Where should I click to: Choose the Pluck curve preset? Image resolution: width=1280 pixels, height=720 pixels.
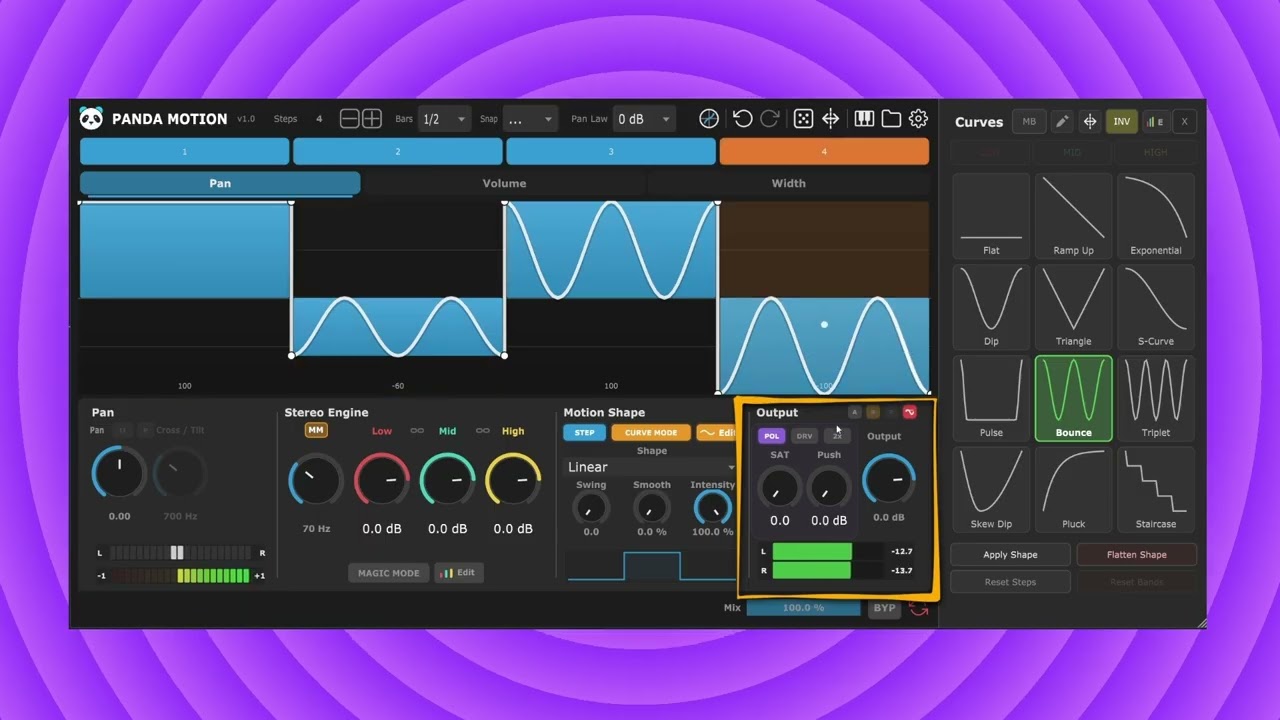[1073, 489]
